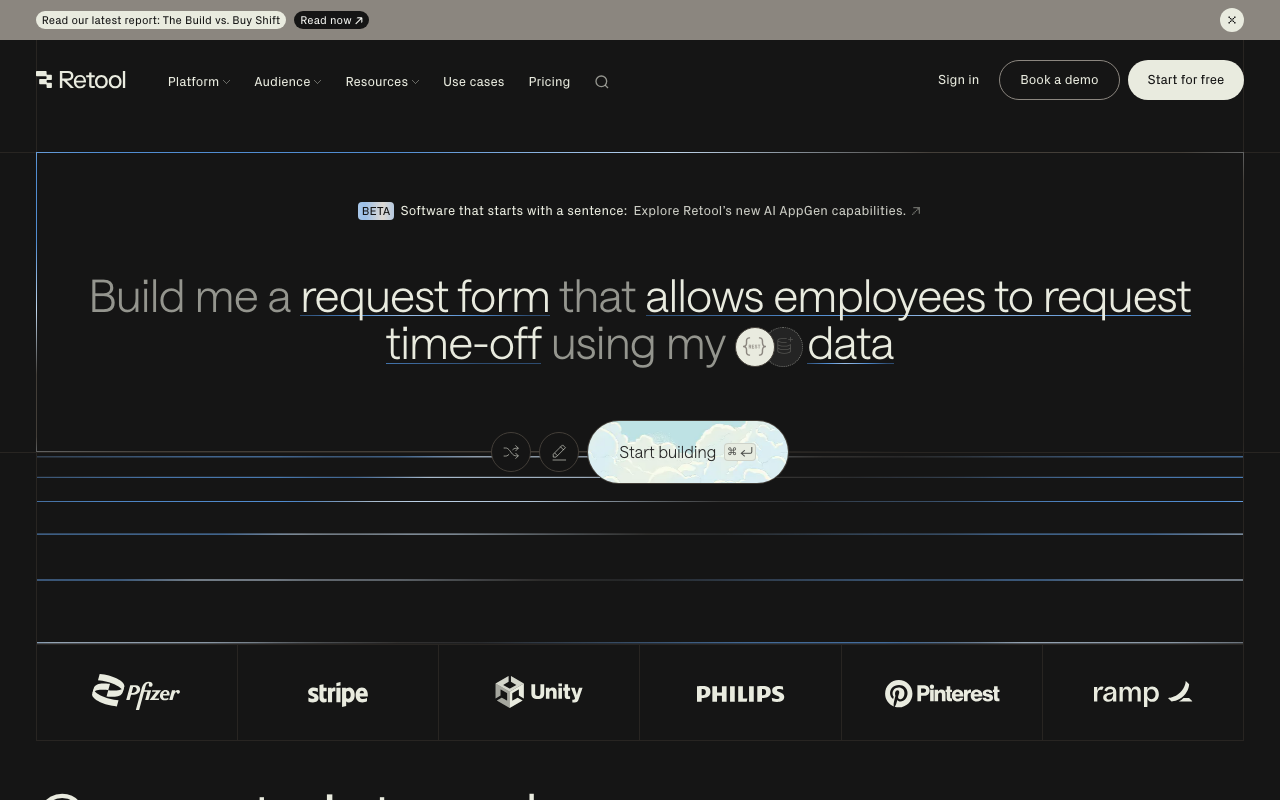Screen dimensions: 1280x800
Task: Click the Unity logo
Action: (538, 692)
